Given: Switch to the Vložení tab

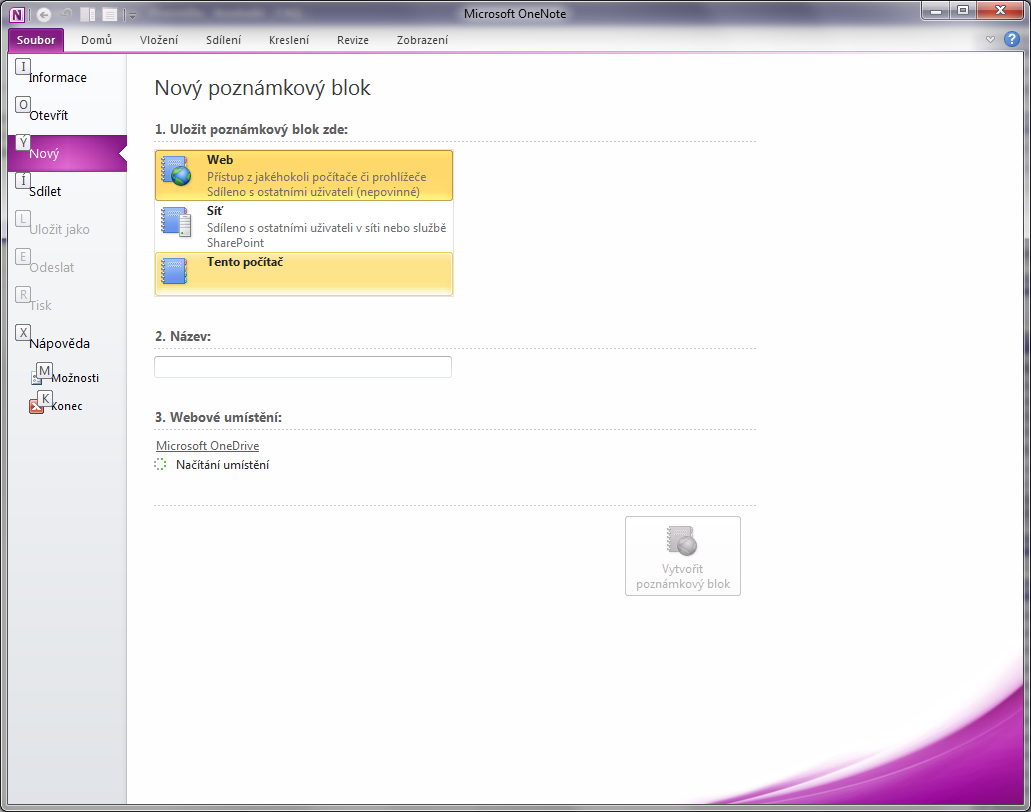Looking at the screenshot, I should (159, 40).
